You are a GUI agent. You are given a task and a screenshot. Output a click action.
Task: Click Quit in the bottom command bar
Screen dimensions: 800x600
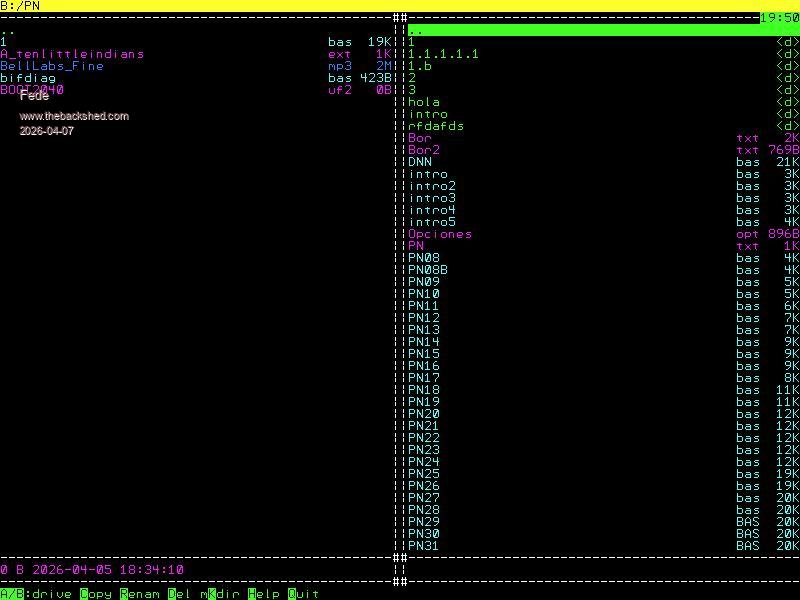304,594
